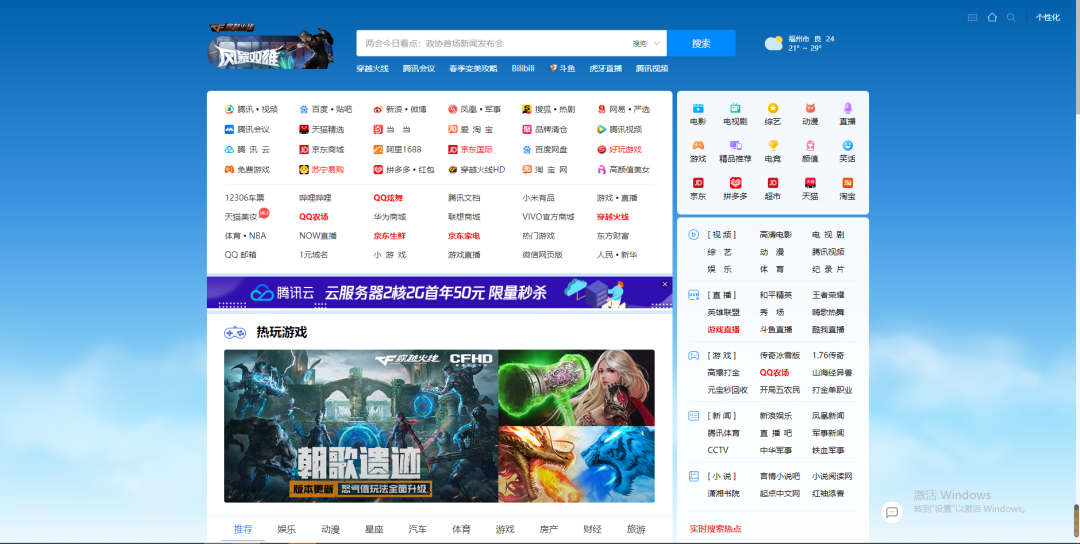This screenshot has width=1080, height=544.
Task: Open 12306车票 link
Action: tap(245, 198)
